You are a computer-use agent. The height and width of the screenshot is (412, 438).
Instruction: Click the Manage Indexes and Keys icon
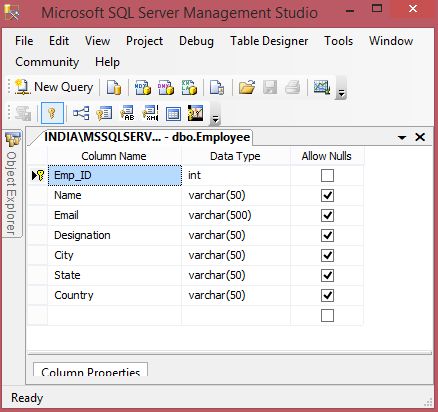(104, 113)
